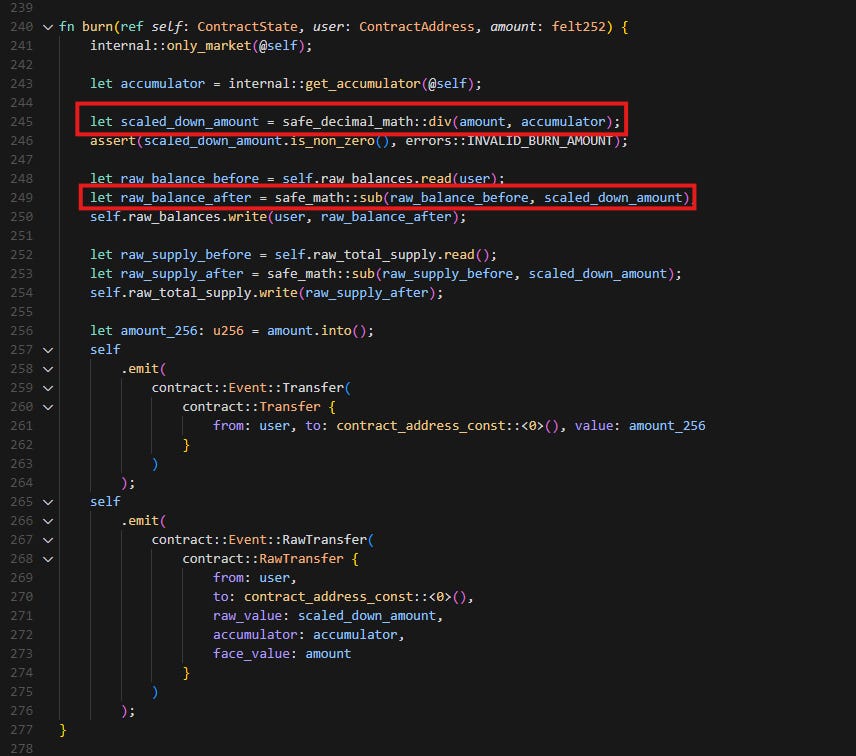Collapse the .emit( call on line 266
This screenshot has width=856, height=756.
tap(48, 521)
